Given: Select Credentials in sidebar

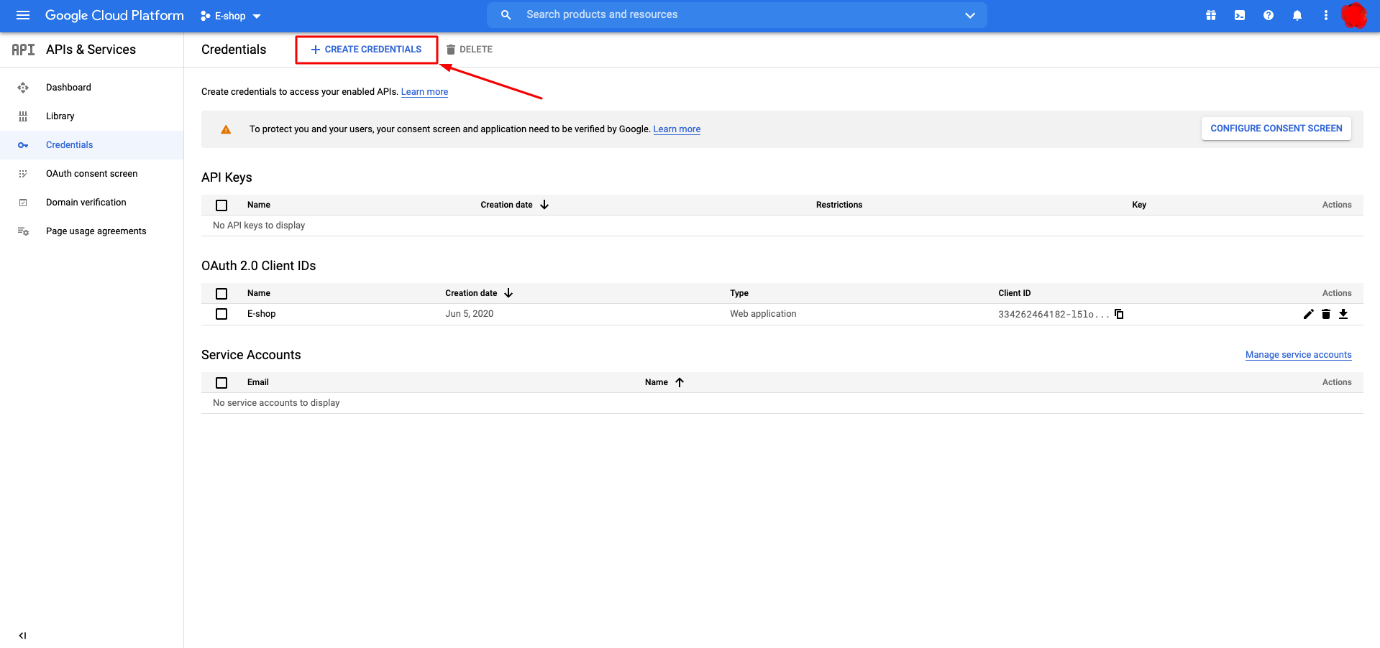Looking at the screenshot, I should (x=69, y=145).
